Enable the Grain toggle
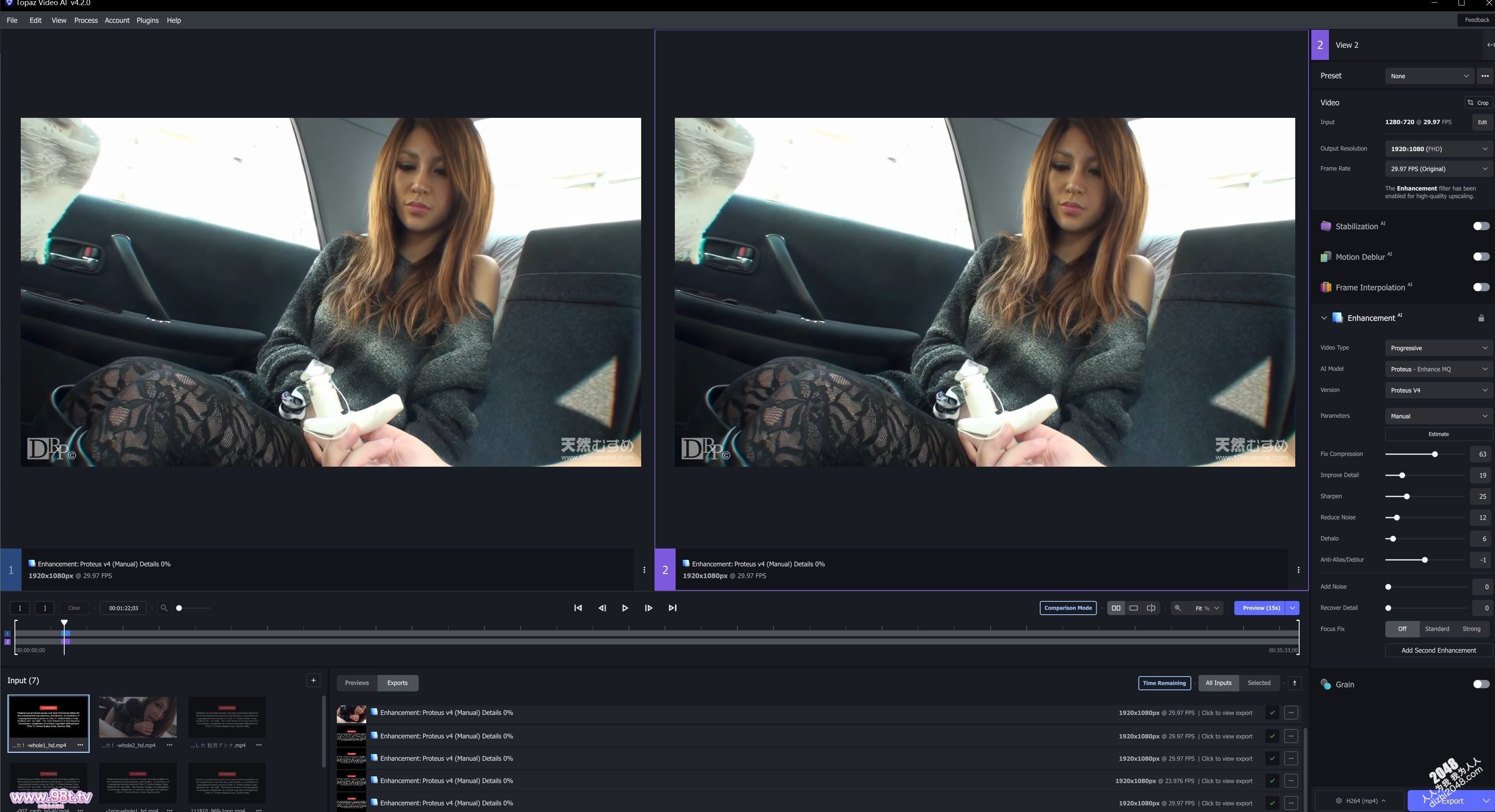 [1481, 684]
